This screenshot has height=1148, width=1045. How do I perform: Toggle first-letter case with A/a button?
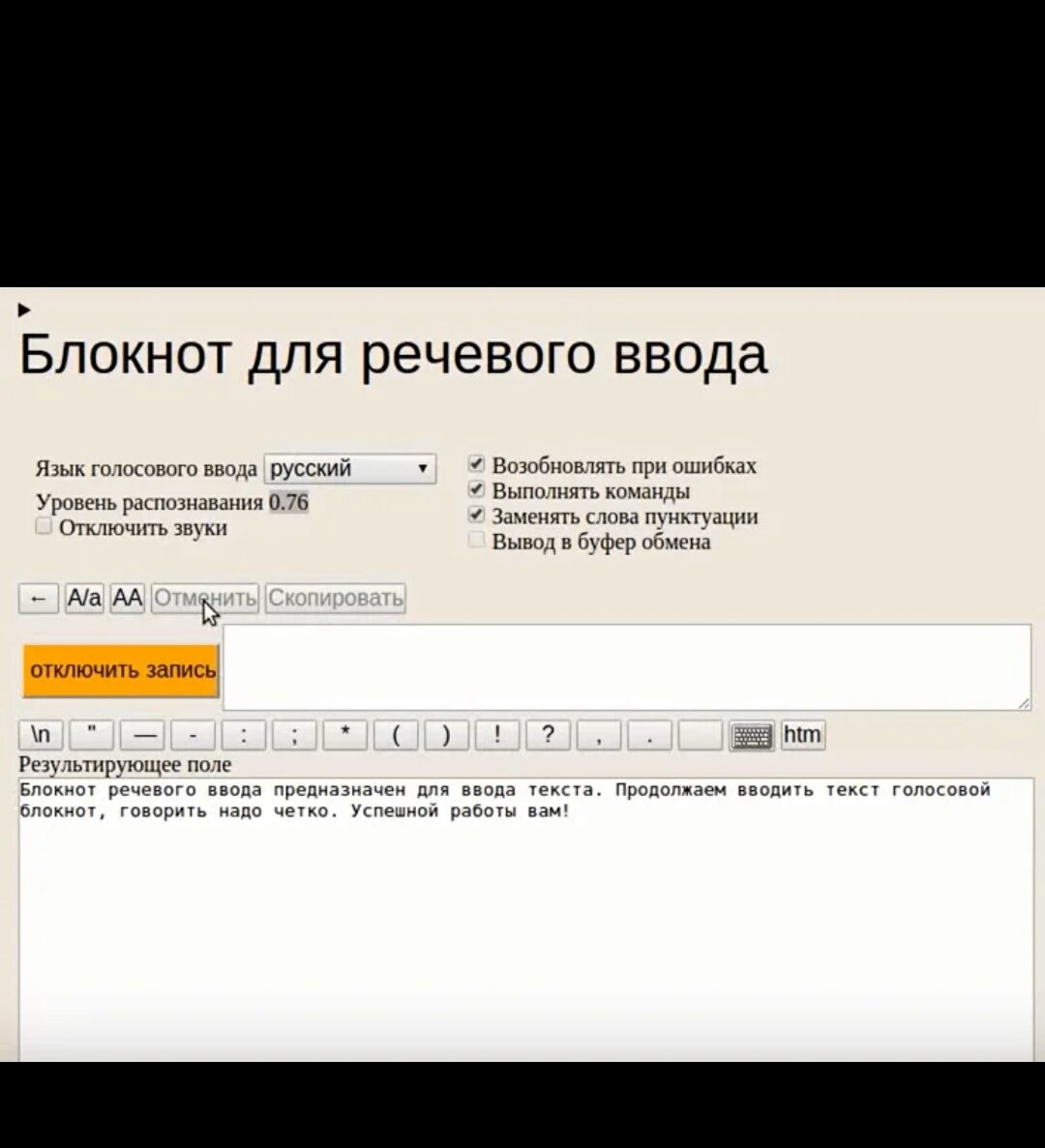84,599
